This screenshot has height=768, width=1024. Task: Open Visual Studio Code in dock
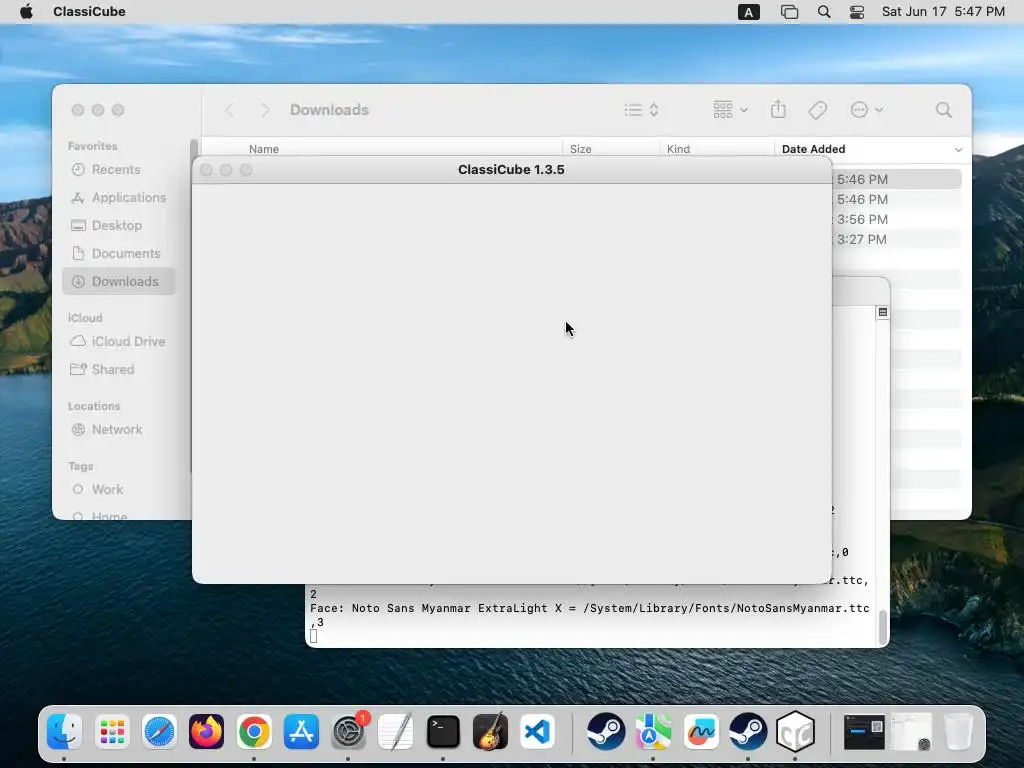(538, 731)
